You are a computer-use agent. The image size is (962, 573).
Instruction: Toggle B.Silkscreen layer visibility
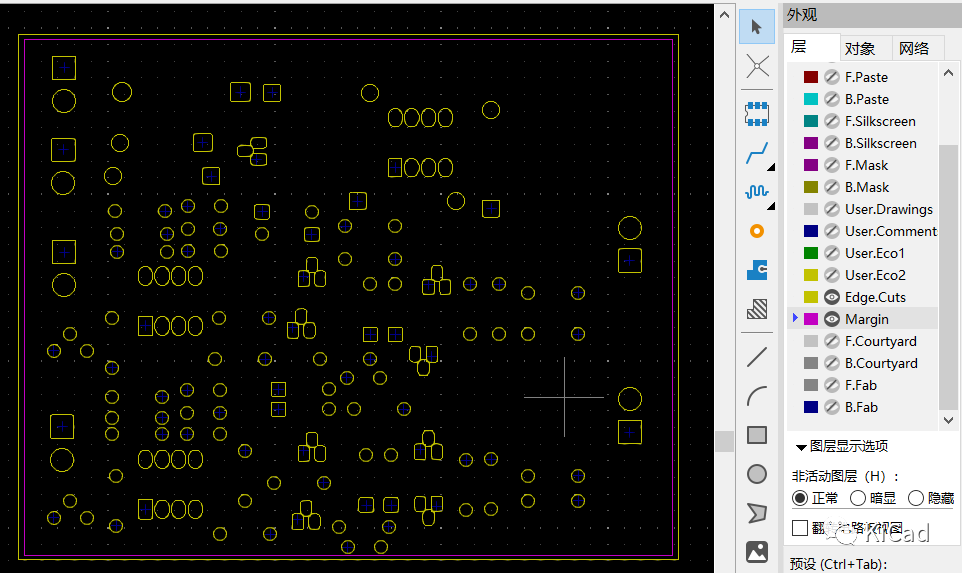pos(832,143)
